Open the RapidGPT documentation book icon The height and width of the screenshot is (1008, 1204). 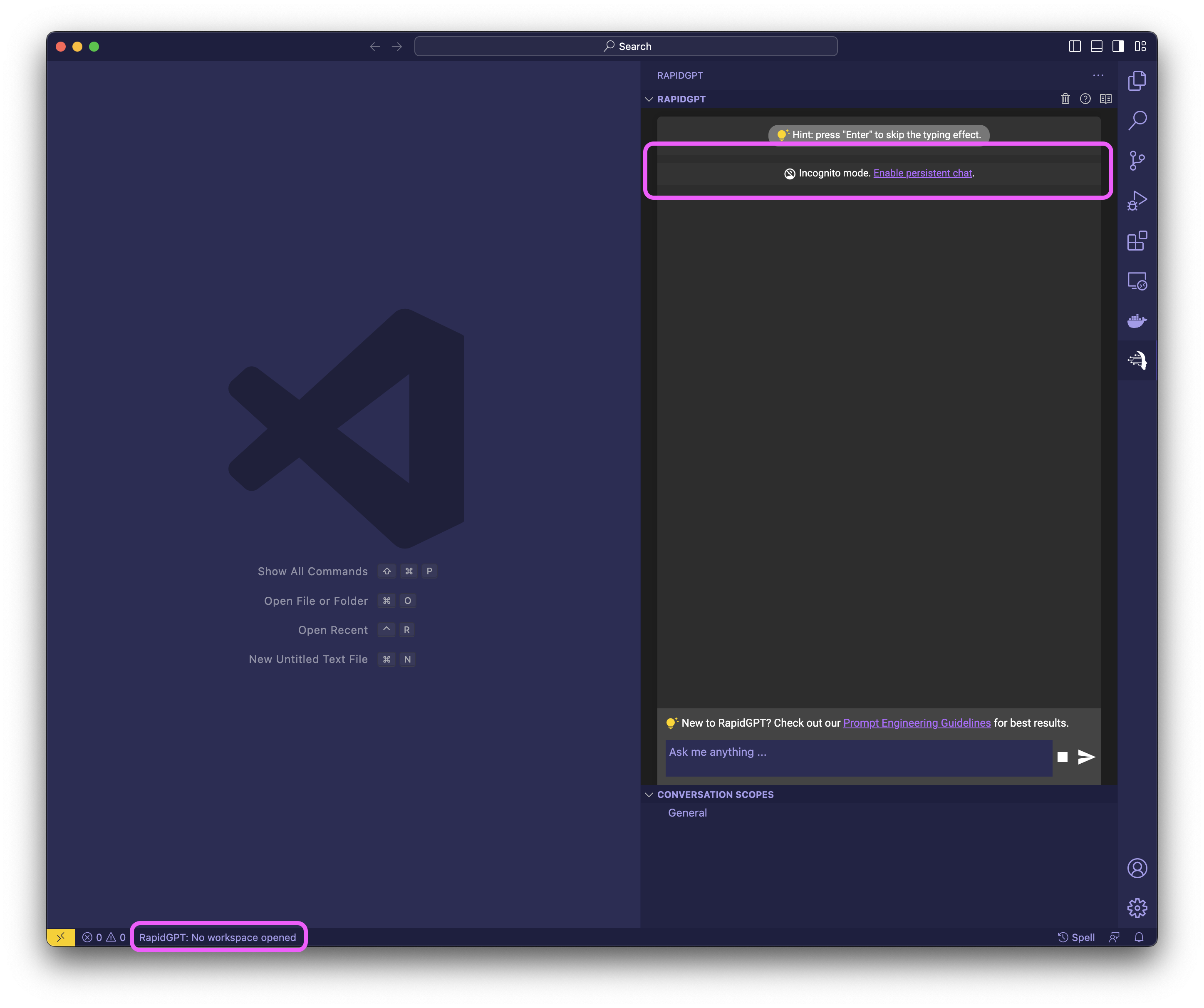tap(1106, 99)
